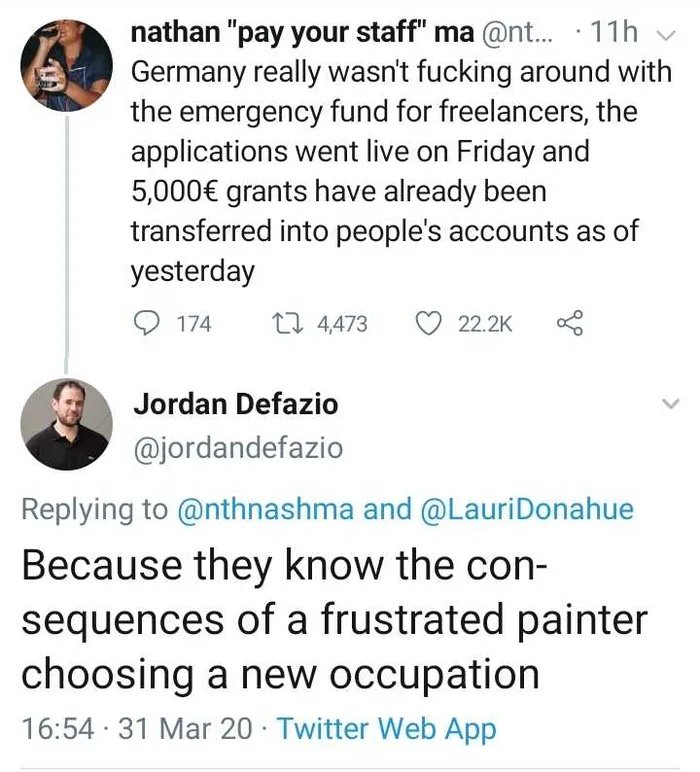Open the @LauriDonahue mention link

519,508
